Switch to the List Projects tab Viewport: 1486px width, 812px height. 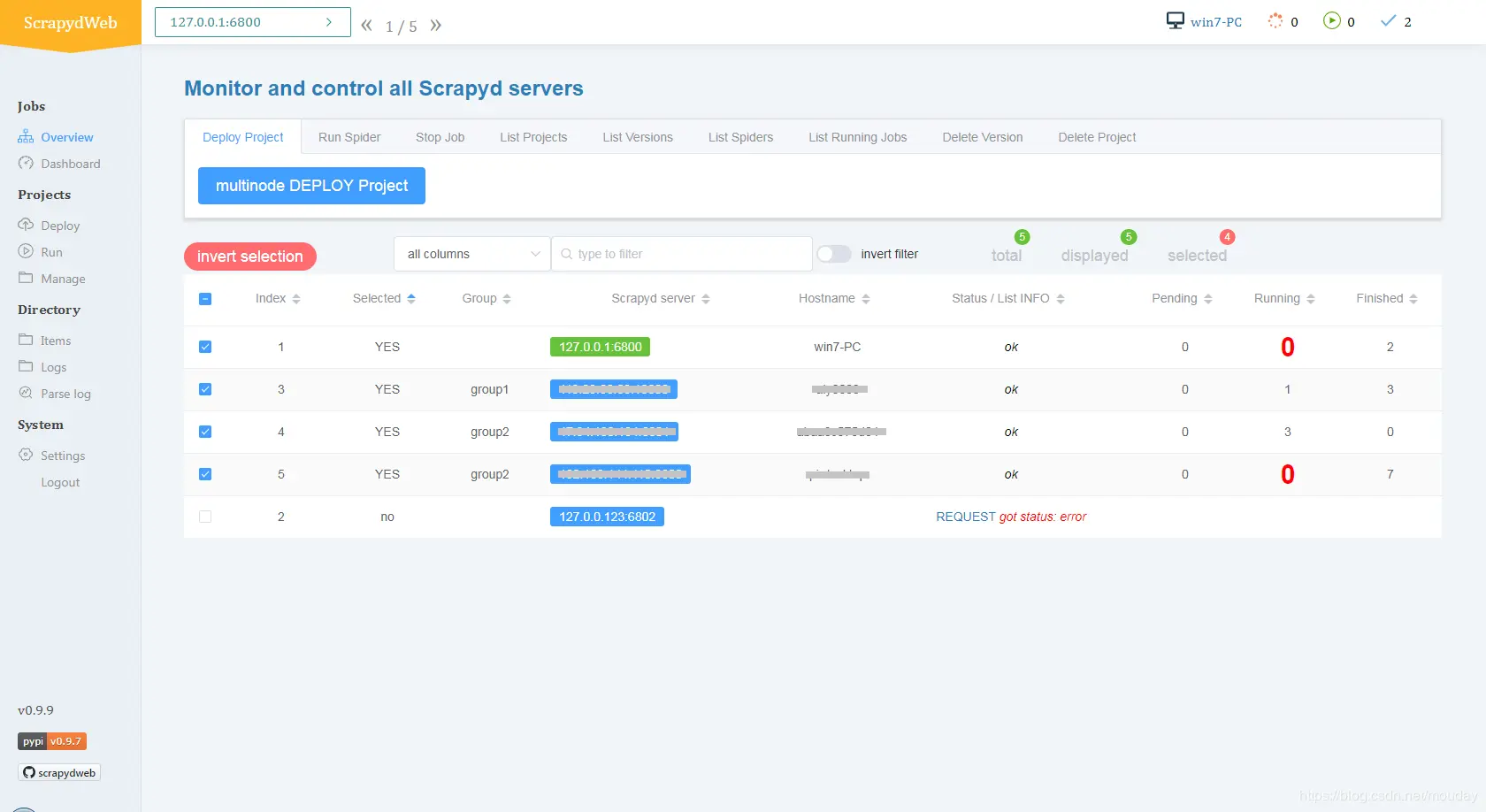(x=533, y=137)
